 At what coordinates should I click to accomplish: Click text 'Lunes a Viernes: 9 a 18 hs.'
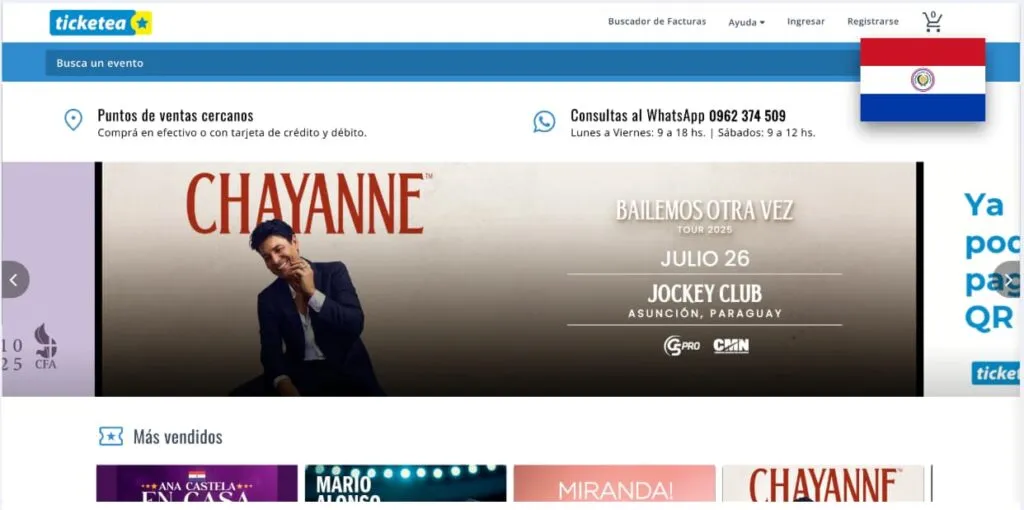click(638, 133)
